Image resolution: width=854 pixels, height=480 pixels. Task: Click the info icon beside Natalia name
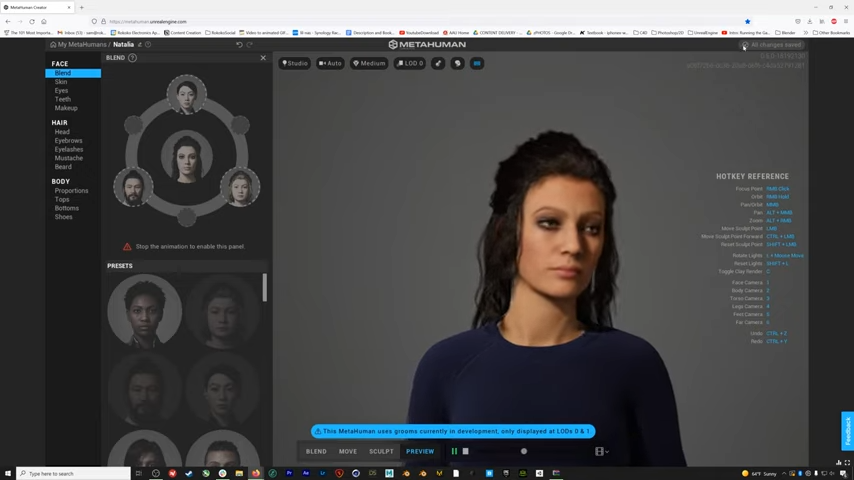[x=148, y=45]
